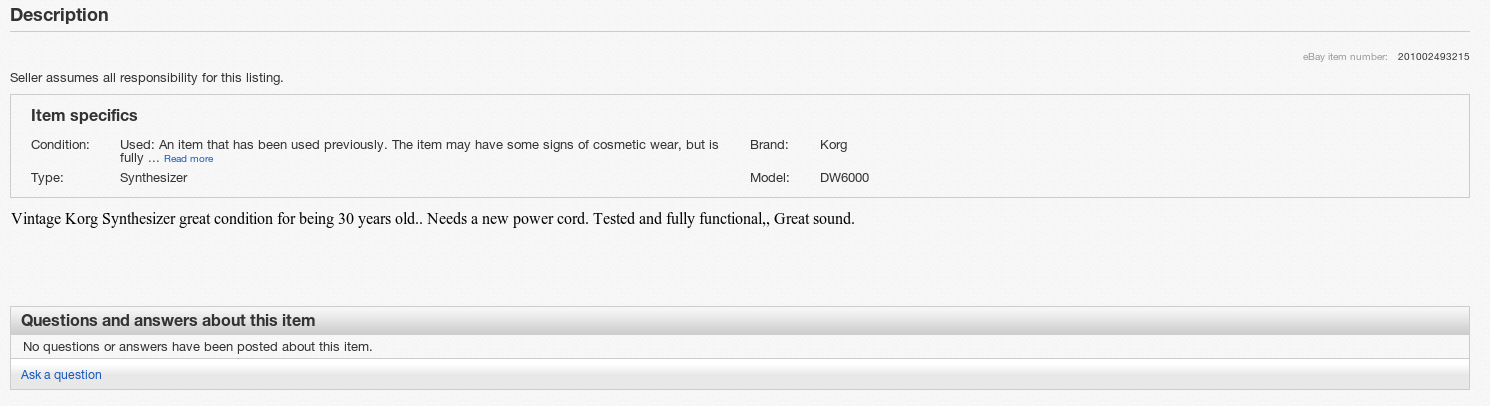
Task: Click the seller responsibility notice text
Action: click(x=146, y=77)
